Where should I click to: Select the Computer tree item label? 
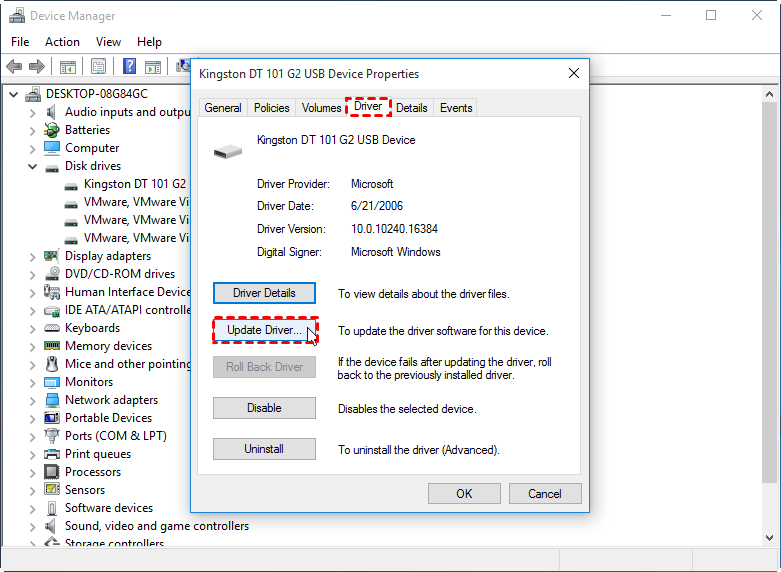point(92,148)
